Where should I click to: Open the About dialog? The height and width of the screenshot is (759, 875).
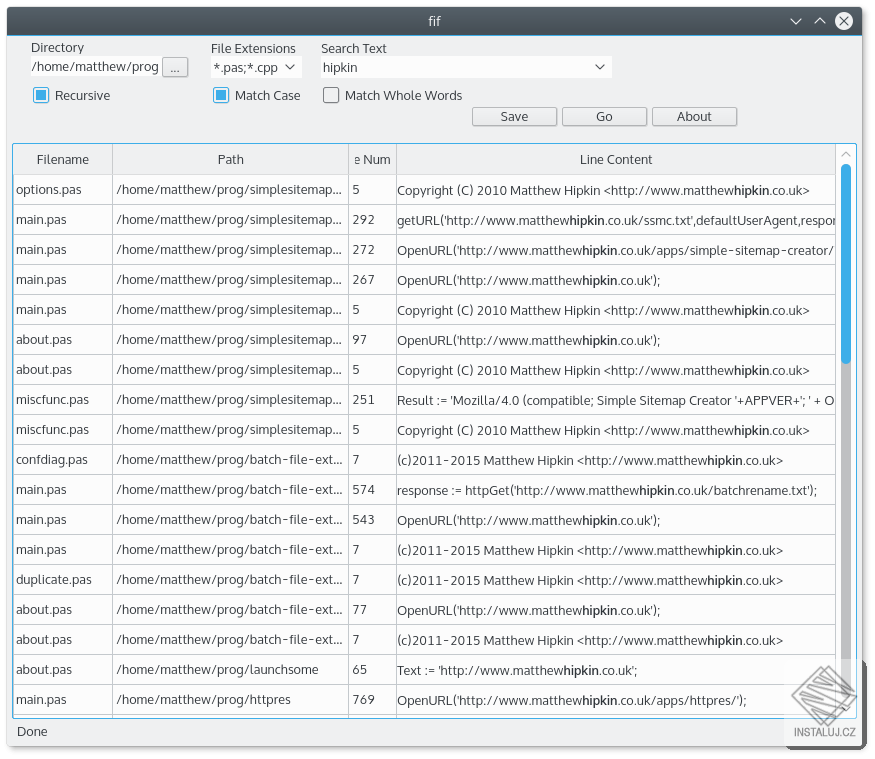click(694, 117)
